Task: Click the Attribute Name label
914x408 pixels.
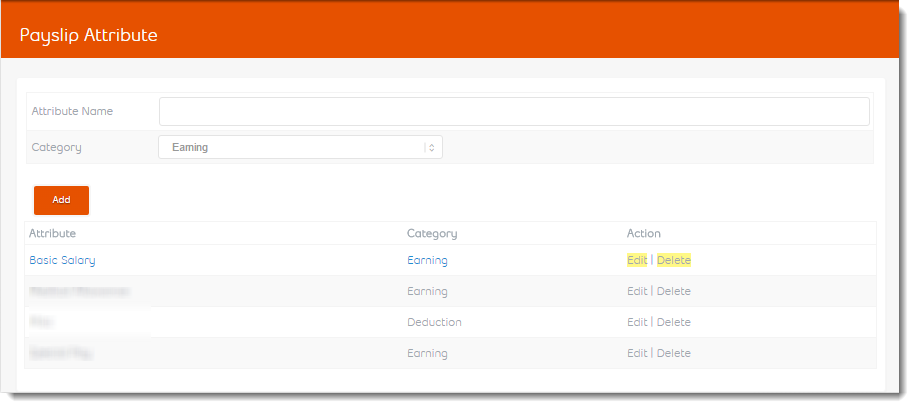Action: (72, 111)
